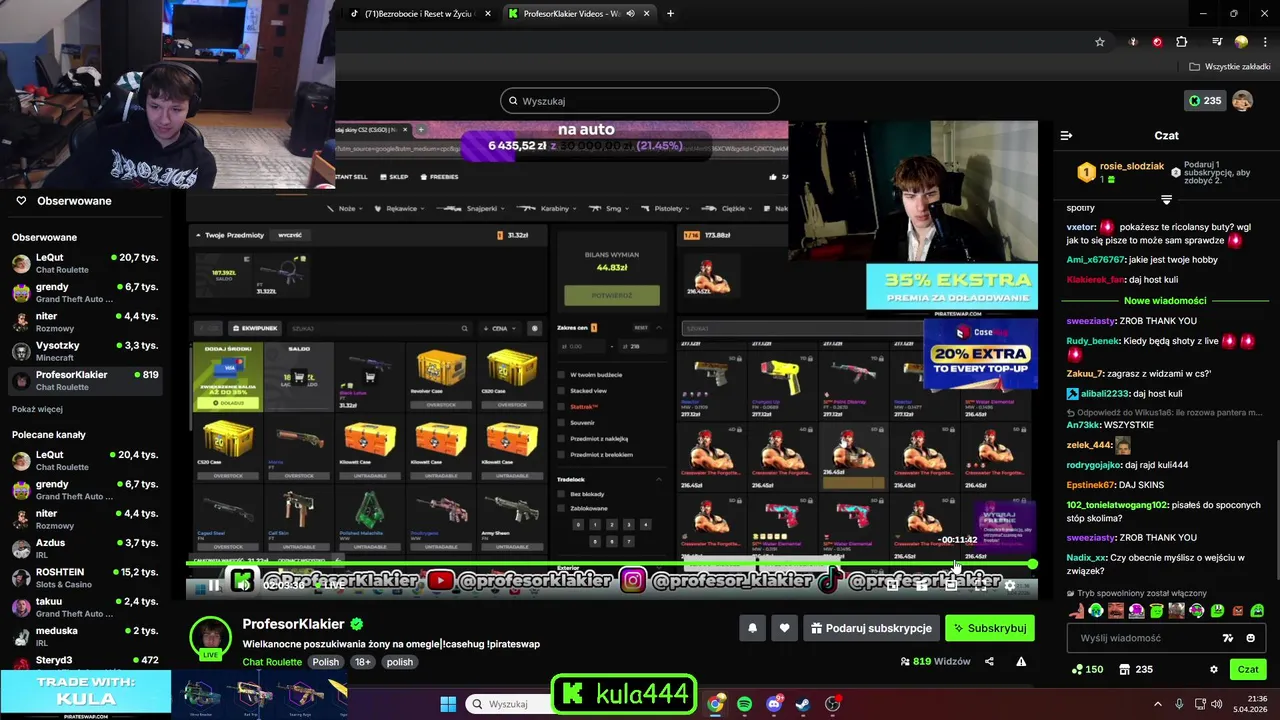Open Vysotzky Minecraft channel in sidebar

[x=85, y=351]
